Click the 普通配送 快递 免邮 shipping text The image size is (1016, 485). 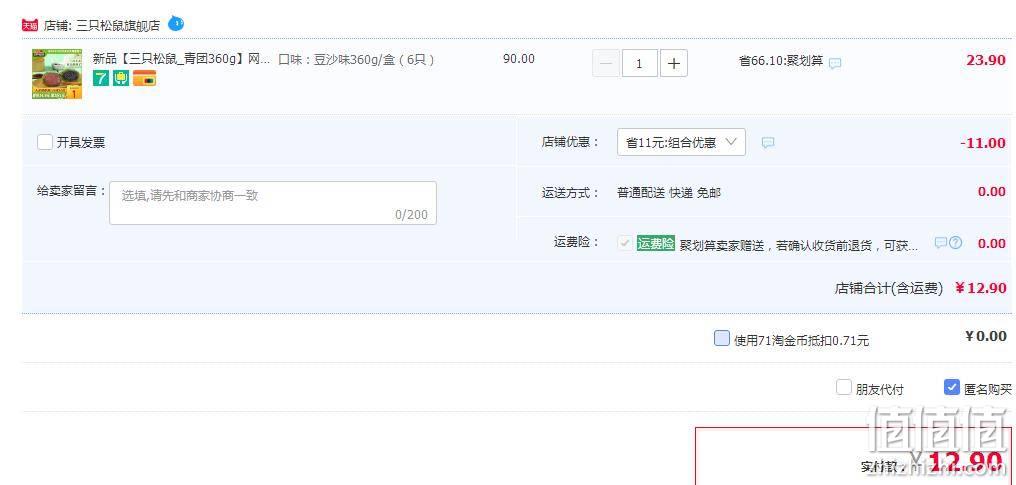coord(669,193)
